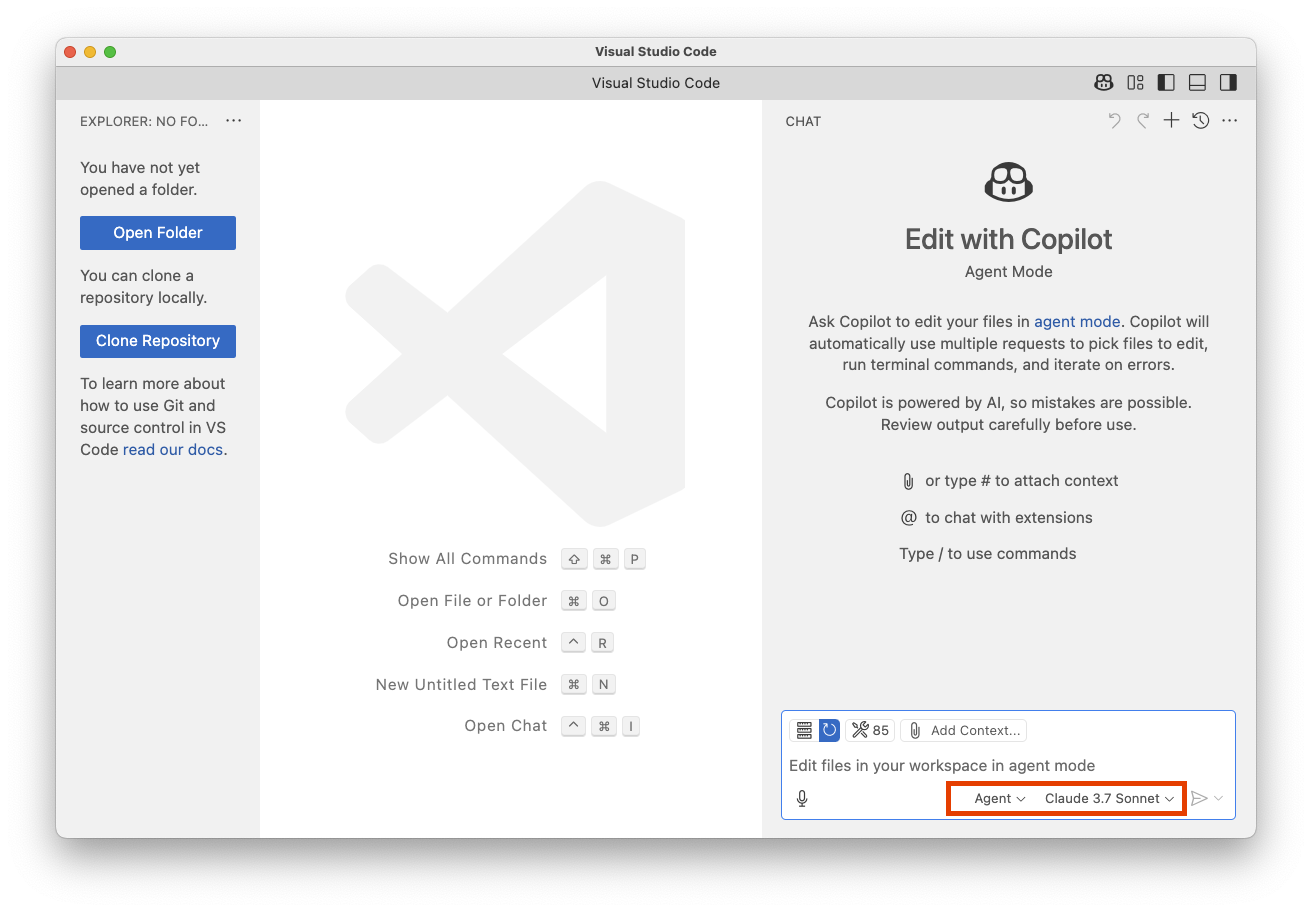Open the tools picker showing 85
The height and width of the screenshot is (912, 1312).
[x=870, y=730]
